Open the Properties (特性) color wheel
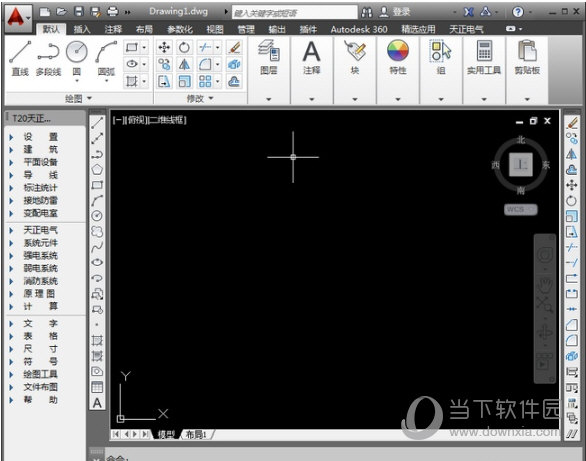586x461 pixels. 398,57
